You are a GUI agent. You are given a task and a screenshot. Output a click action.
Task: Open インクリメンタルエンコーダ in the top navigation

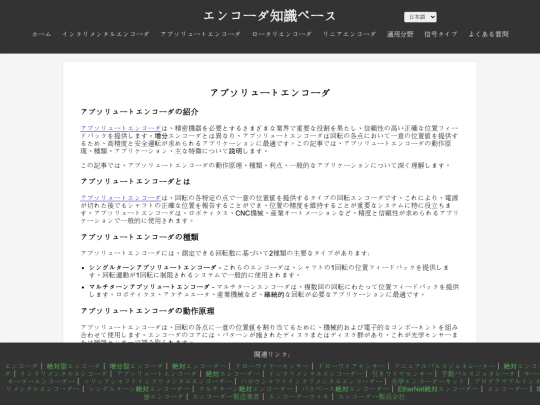click(106, 34)
